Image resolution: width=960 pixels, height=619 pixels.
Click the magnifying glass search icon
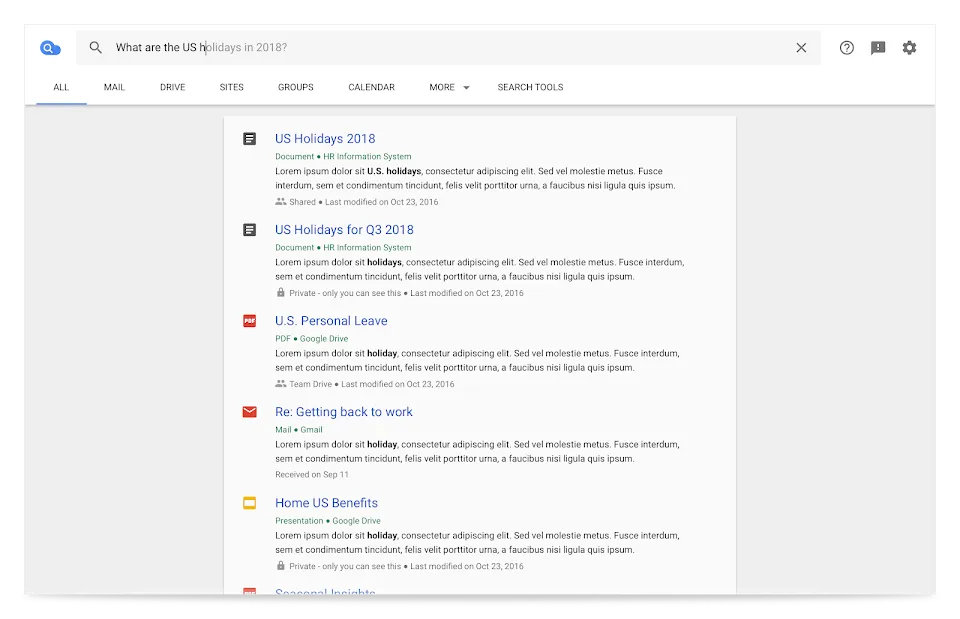pos(96,47)
